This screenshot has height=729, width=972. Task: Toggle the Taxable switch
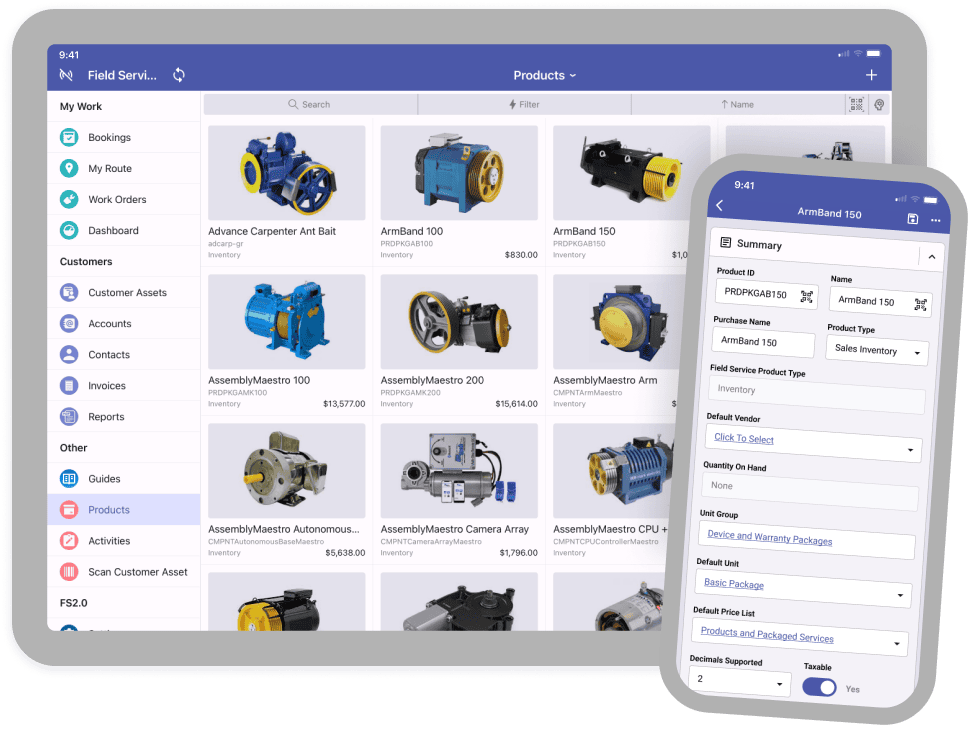pos(819,687)
